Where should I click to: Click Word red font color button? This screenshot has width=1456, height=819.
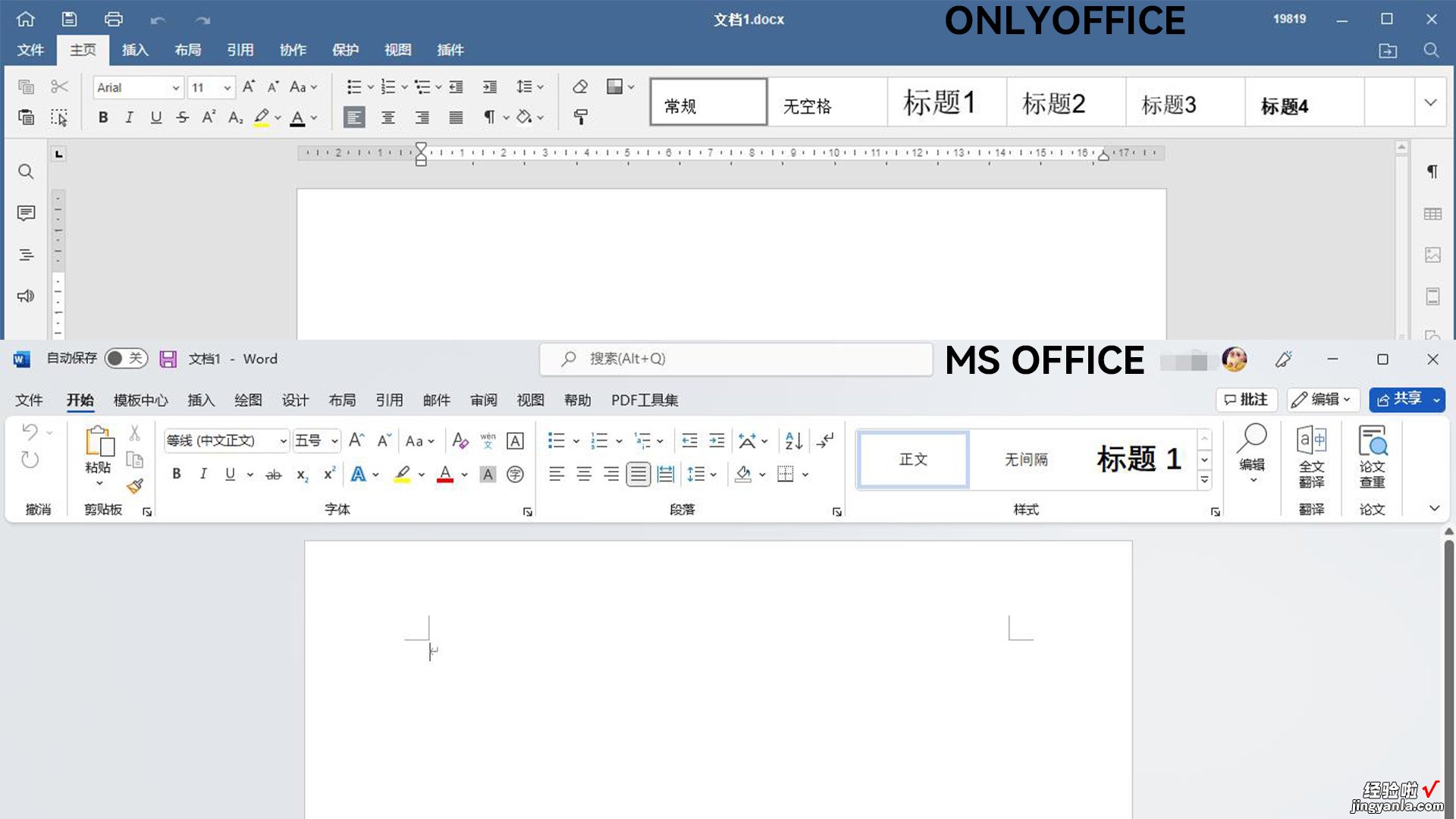[445, 475]
